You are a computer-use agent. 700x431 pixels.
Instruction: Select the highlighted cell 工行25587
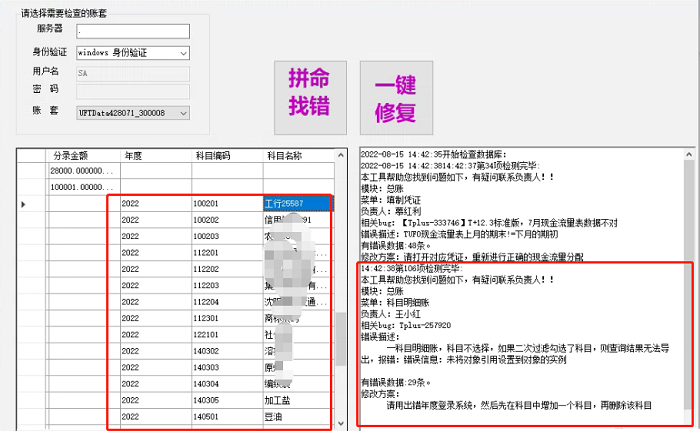(298, 204)
